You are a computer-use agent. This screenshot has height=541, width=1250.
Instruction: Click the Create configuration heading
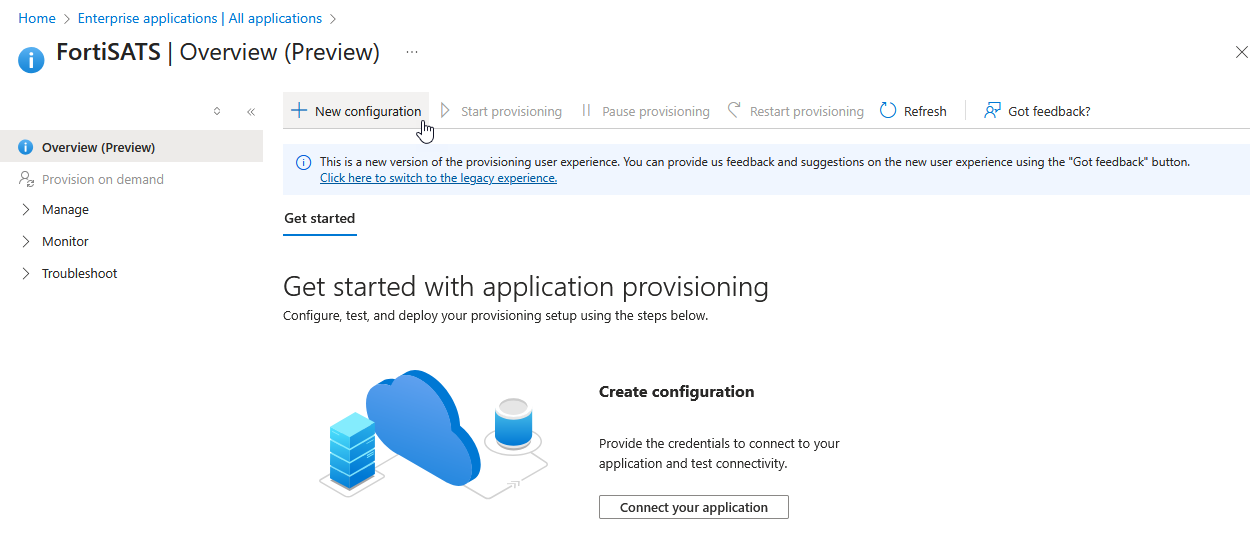click(x=677, y=392)
